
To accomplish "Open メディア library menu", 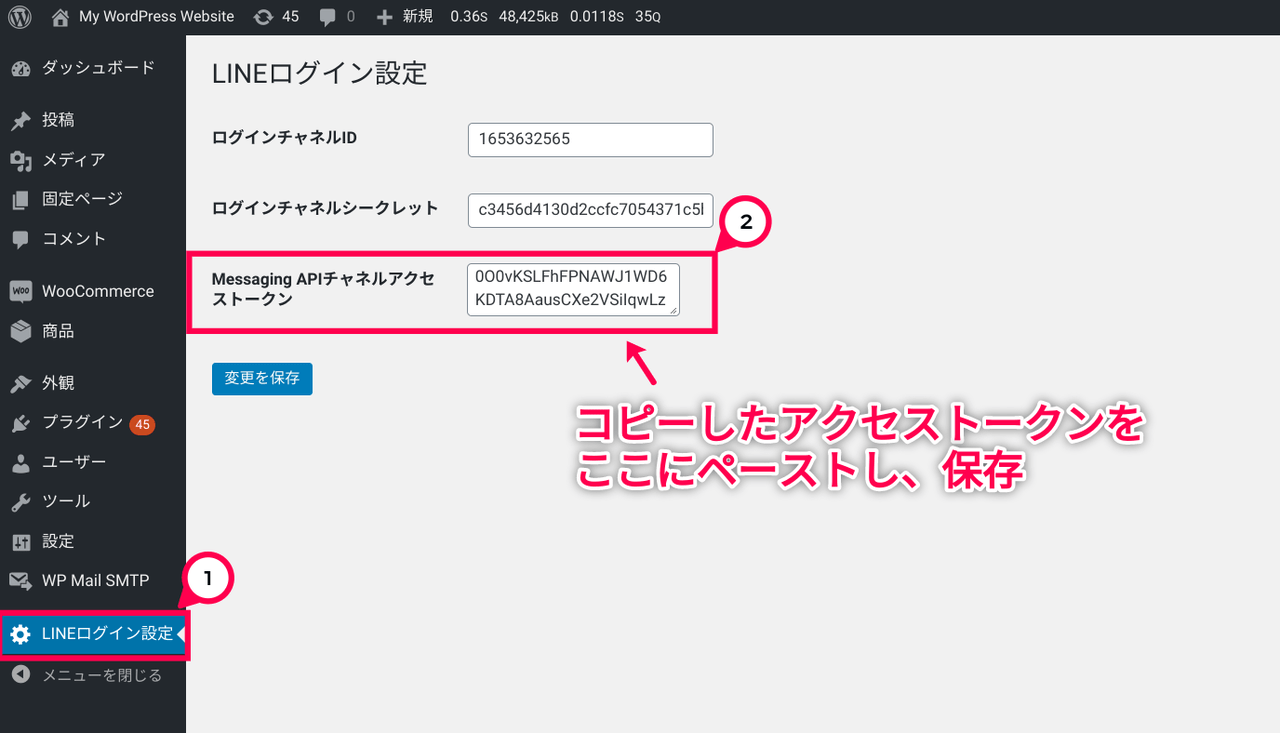I will click(x=73, y=160).
